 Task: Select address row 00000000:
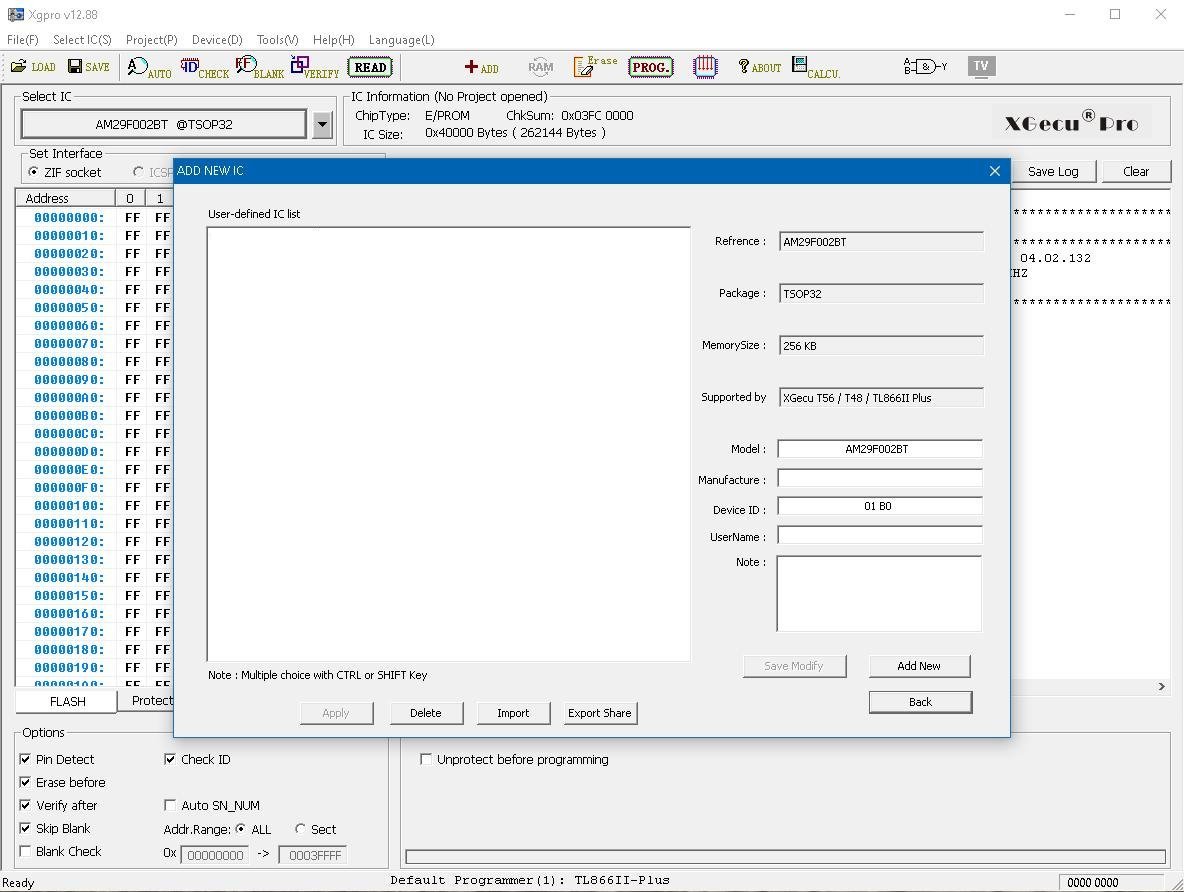[x=69, y=218]
